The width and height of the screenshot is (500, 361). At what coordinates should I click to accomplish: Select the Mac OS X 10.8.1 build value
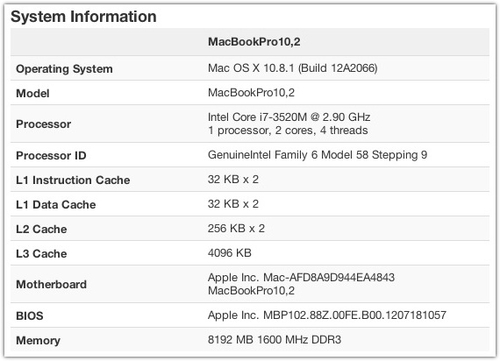[292, 68]
